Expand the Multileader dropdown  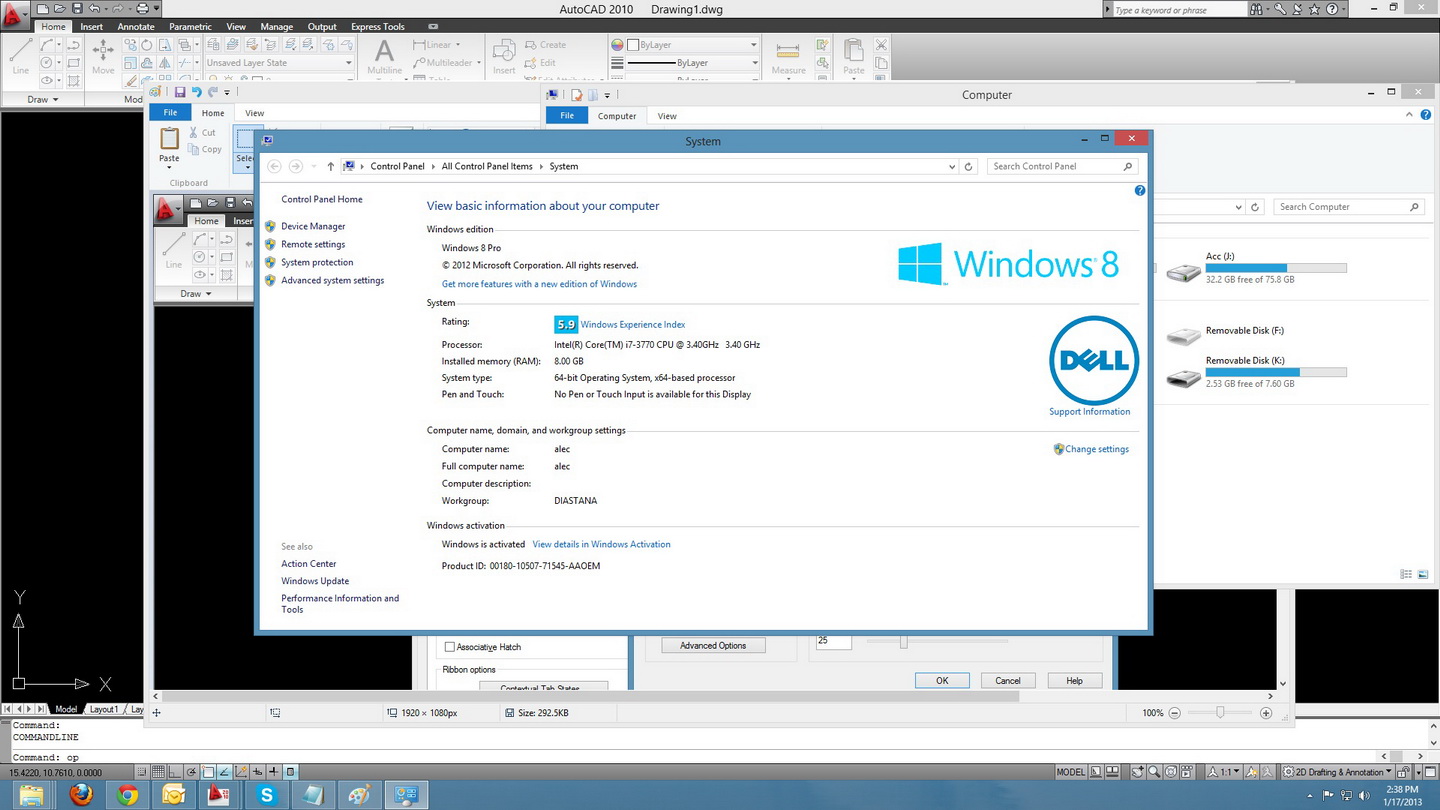click(479, 63)
